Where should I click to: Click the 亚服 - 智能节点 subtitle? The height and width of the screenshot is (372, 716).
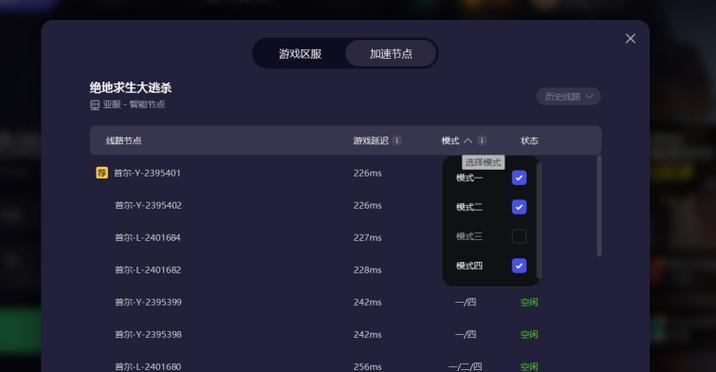(133, 105)
